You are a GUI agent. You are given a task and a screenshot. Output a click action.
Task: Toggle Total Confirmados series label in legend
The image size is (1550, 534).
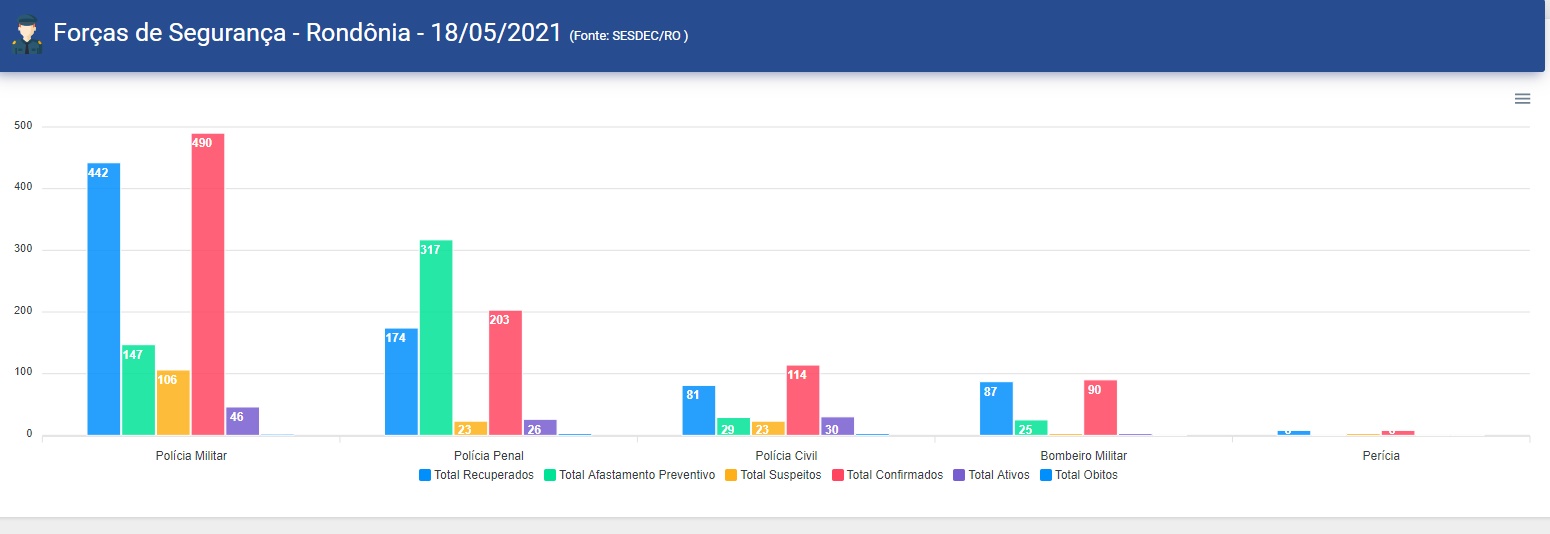(895, 476)
